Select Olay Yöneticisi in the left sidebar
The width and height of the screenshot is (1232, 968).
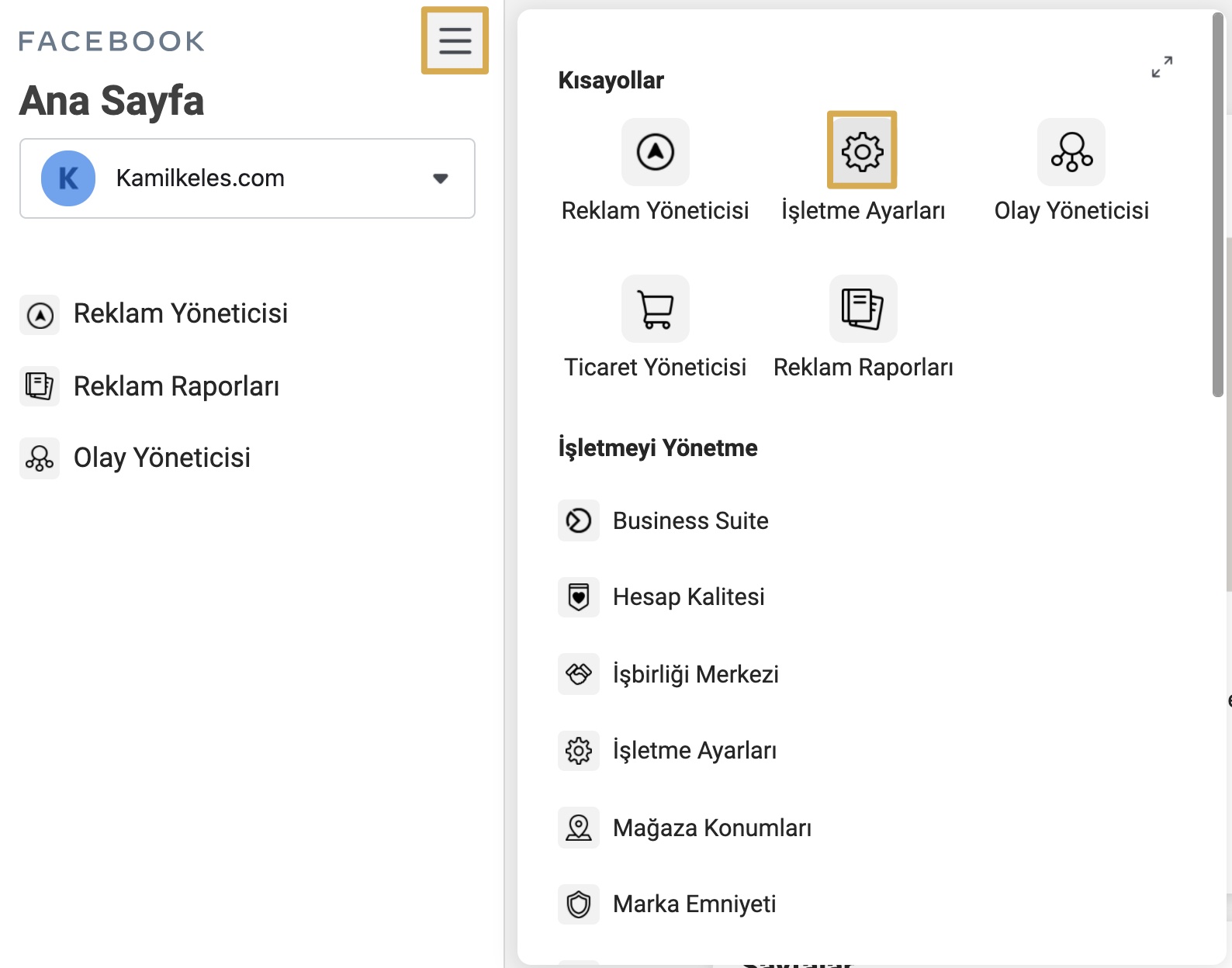click(x=162, y=458)
